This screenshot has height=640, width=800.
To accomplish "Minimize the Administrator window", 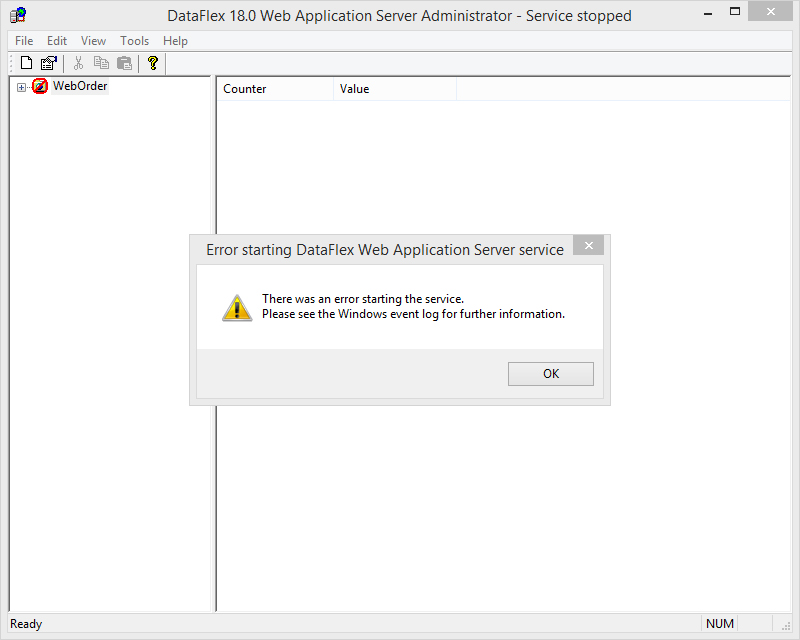I will (708, 13).
